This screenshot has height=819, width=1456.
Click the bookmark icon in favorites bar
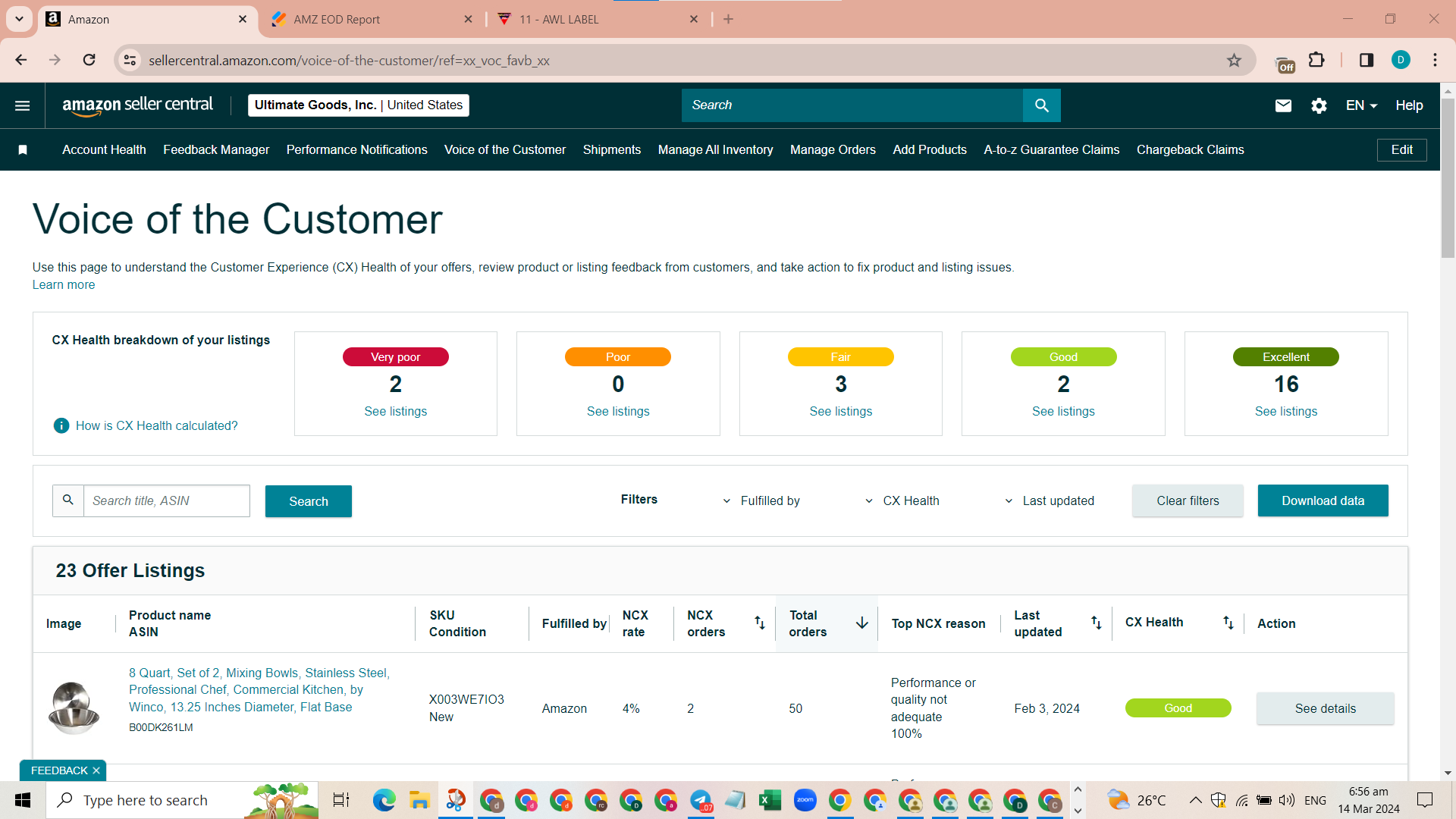tap(23, 150)
